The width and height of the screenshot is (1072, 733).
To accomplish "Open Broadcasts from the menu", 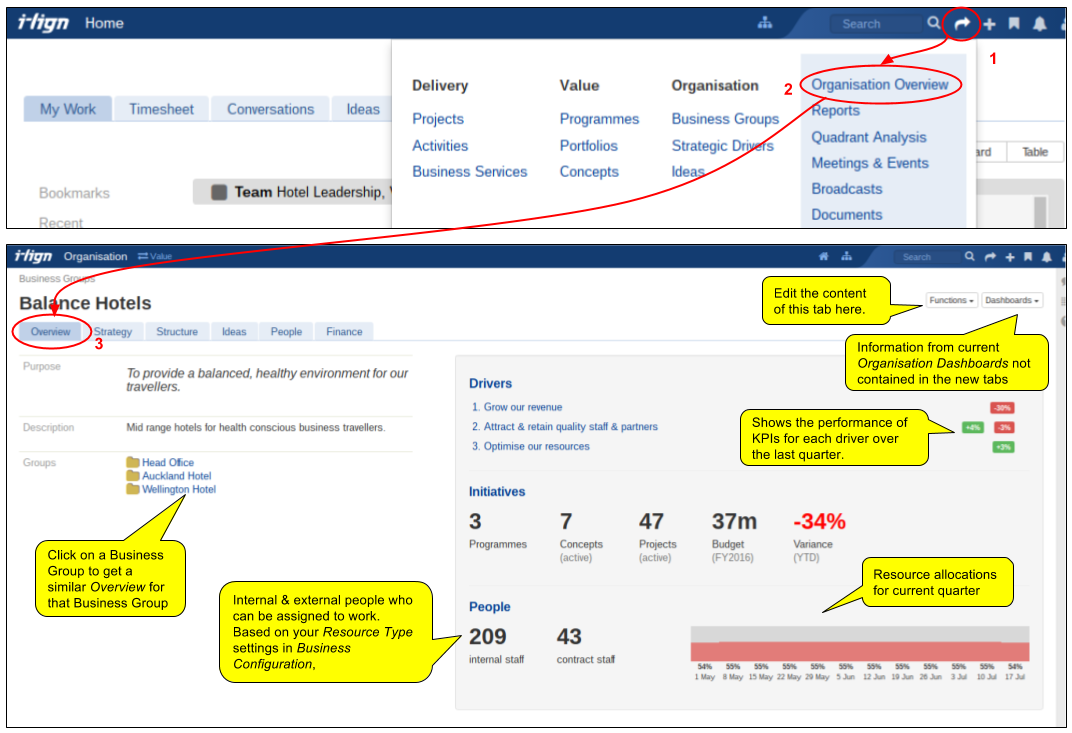I will click(847, 189).
